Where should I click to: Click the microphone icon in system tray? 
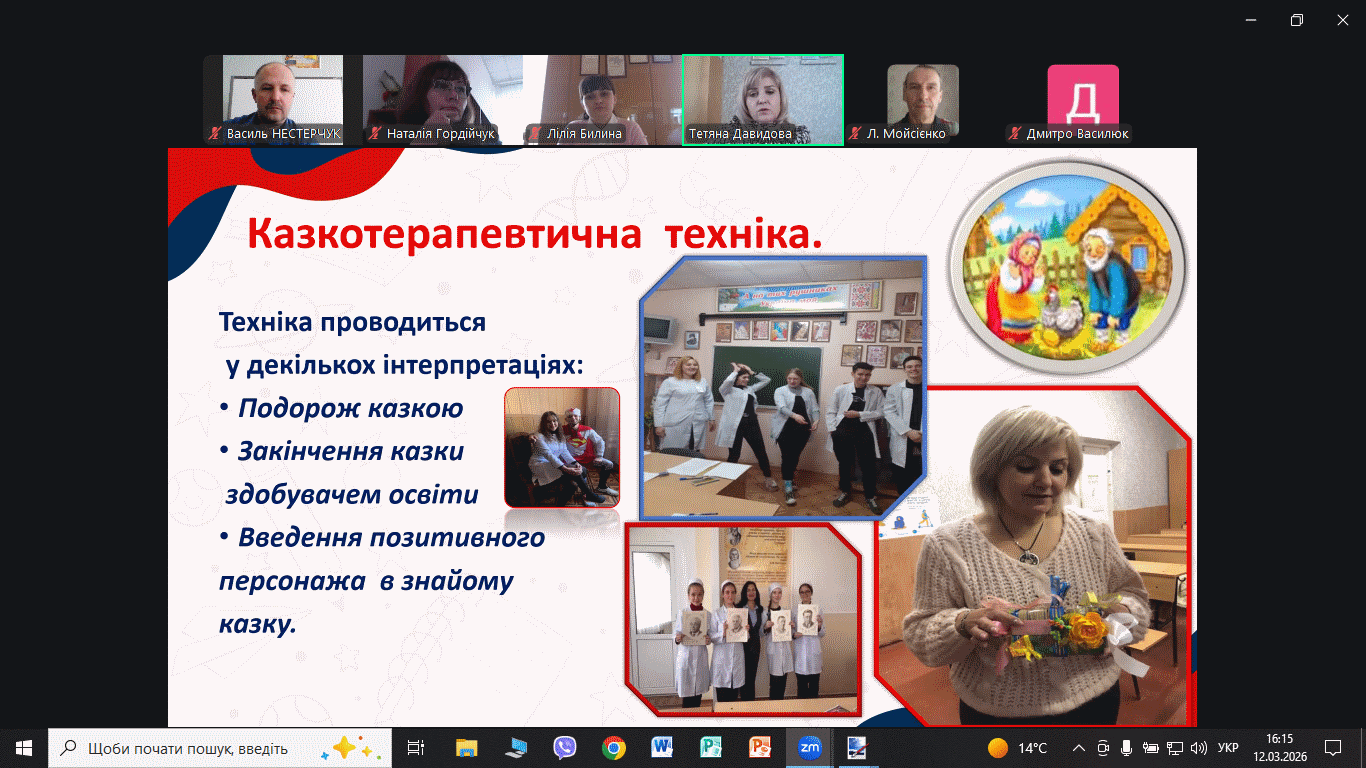tap(1127, 748)
